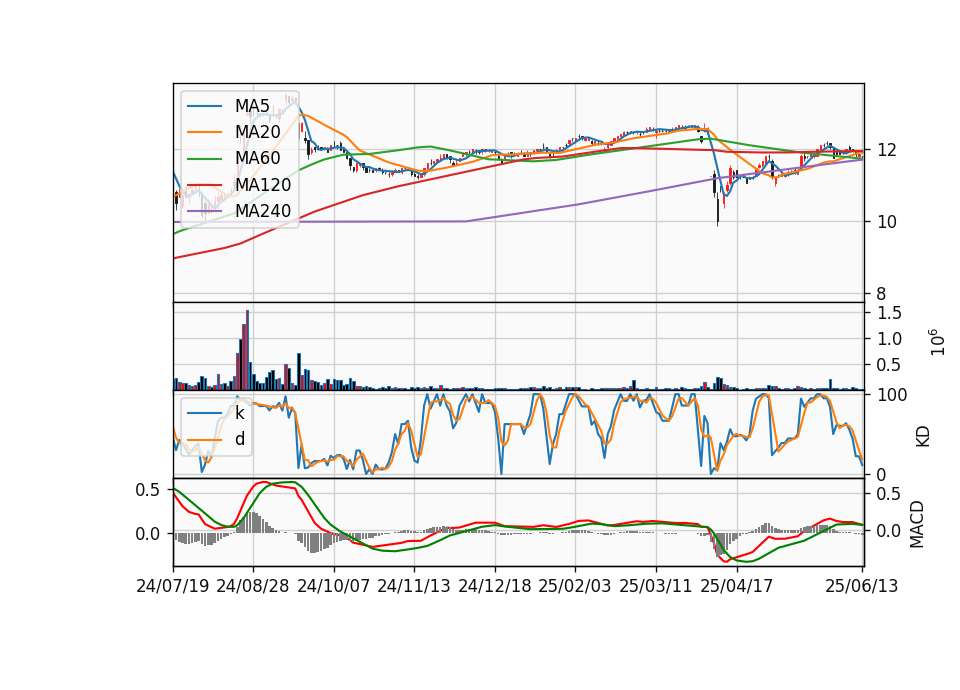
Task: Click the red MA120 legend line sample
Action: pos(204,185)
